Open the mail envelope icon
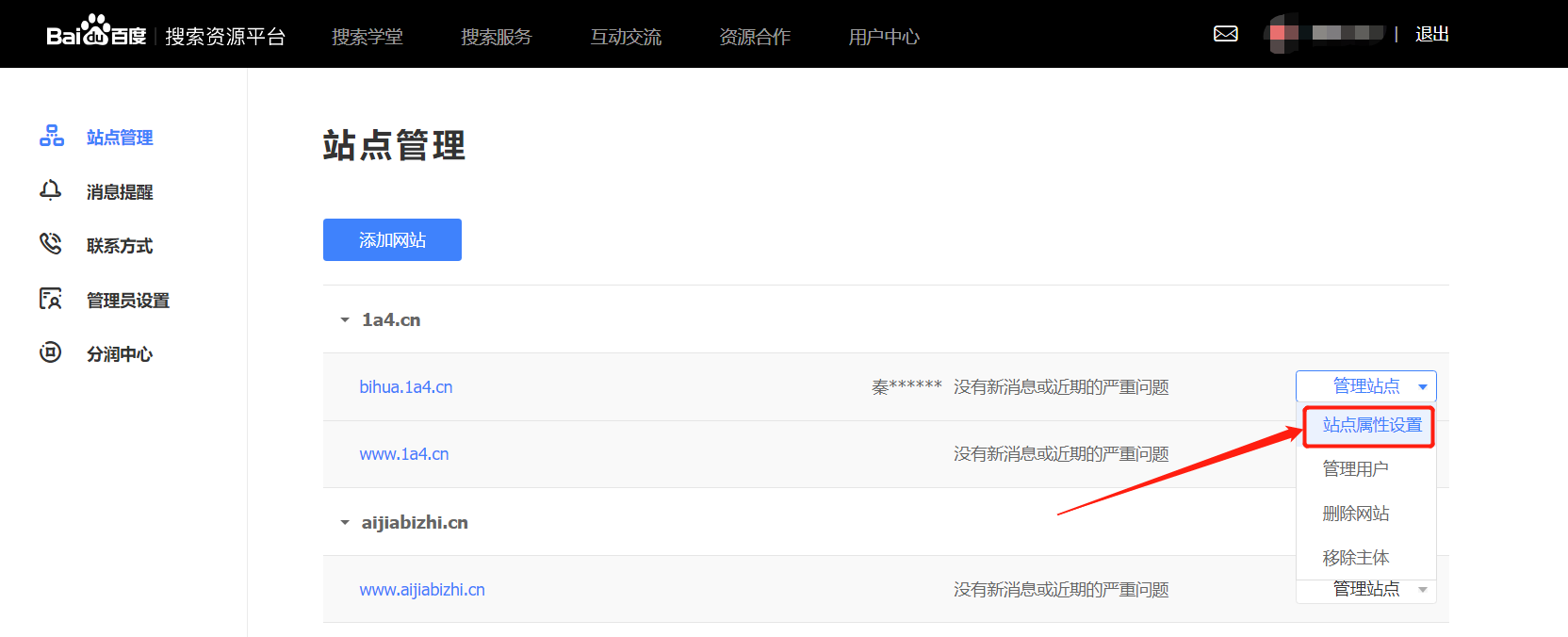 click(x=1225, y=34)
